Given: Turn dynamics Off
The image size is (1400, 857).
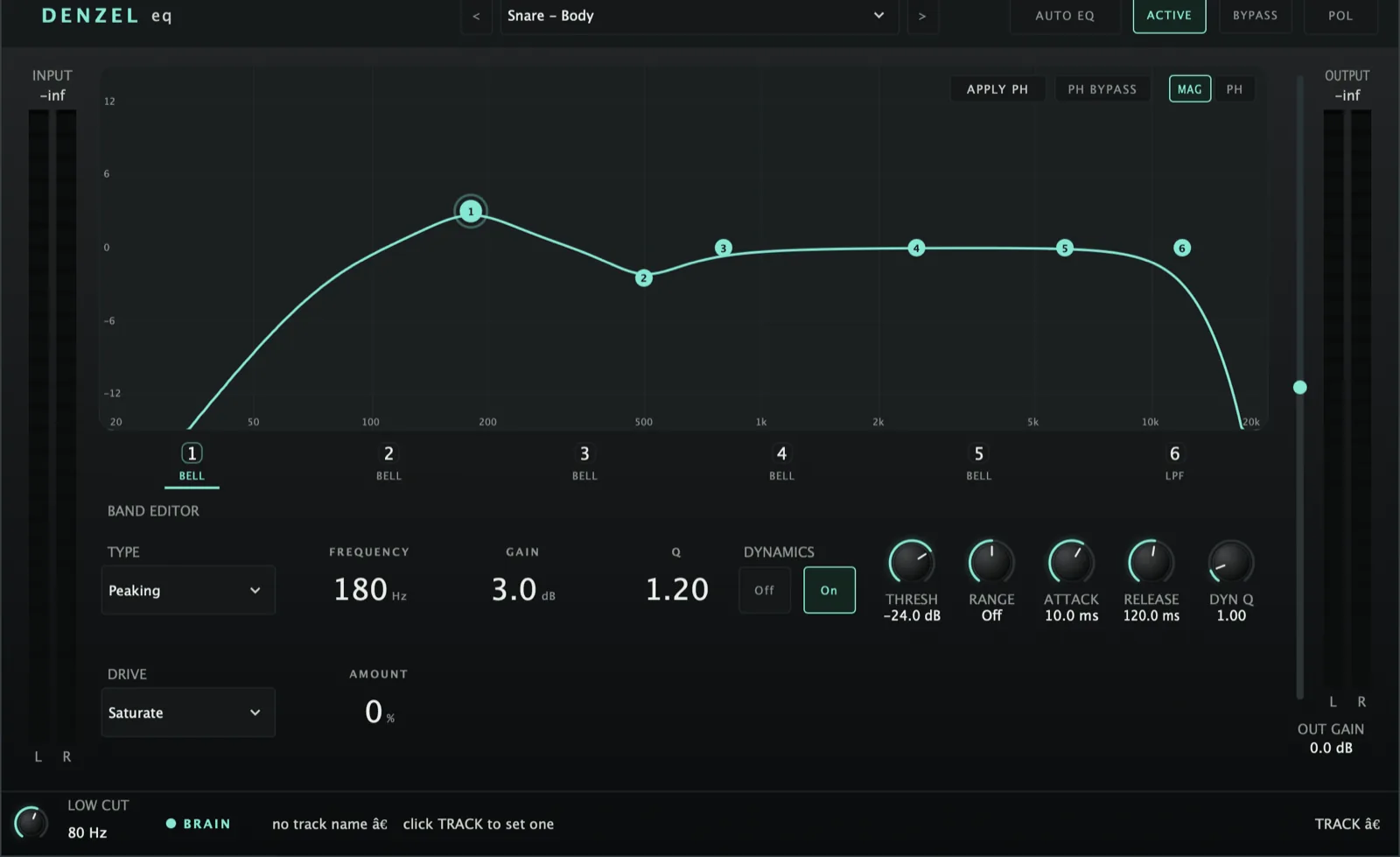Looking at the screenshot, I should point(765,590).
